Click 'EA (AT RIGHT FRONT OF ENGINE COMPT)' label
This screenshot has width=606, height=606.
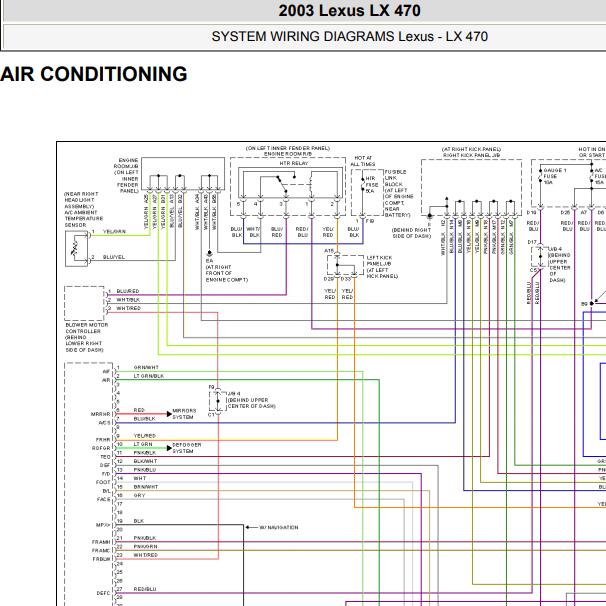[226, 270]
